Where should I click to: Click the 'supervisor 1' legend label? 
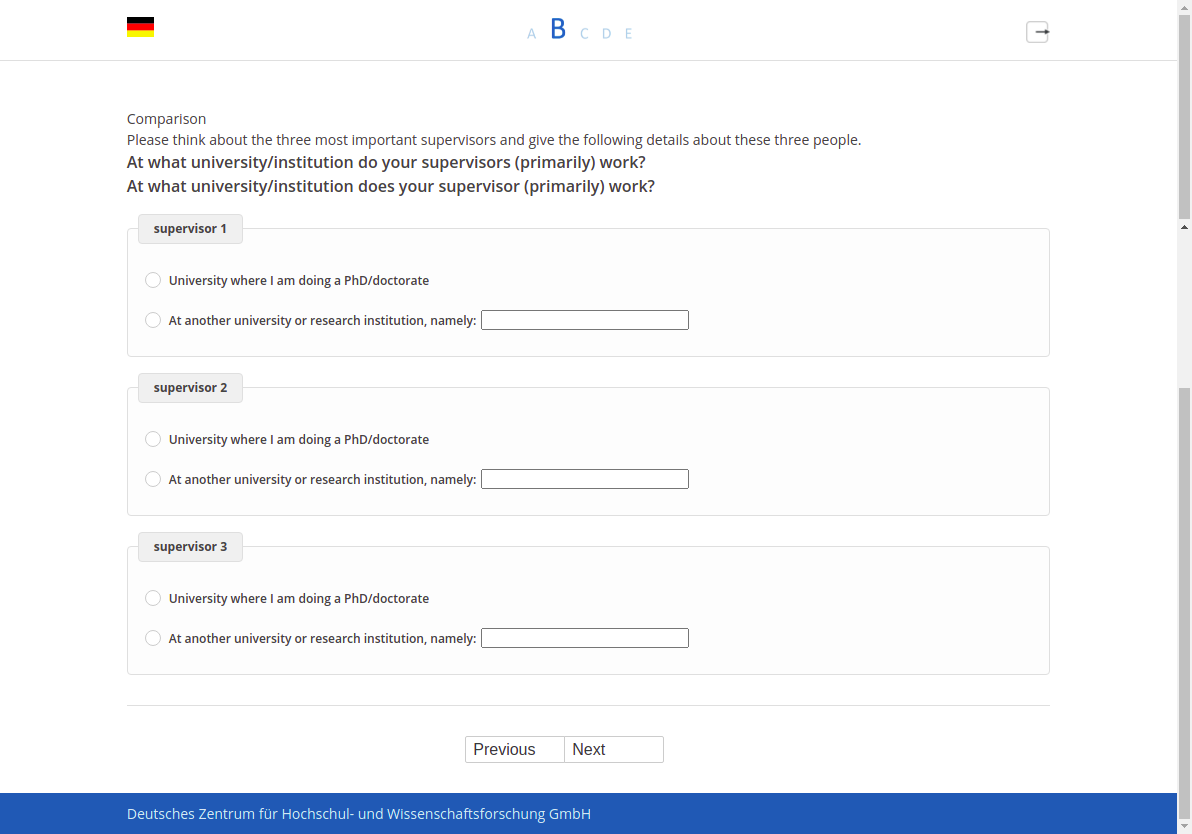coord(190,229)
